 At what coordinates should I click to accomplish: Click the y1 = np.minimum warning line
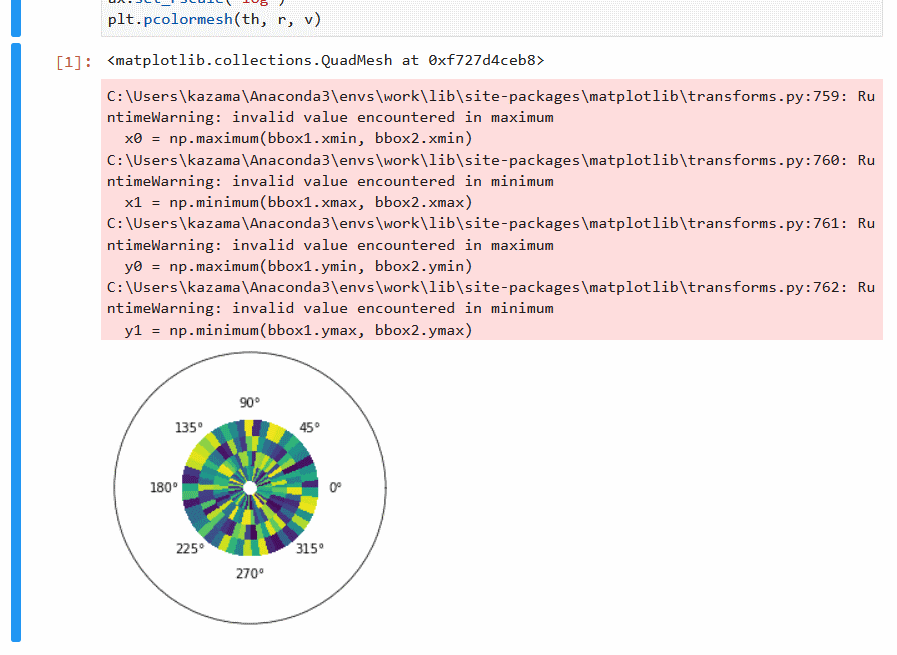point(297,330)
